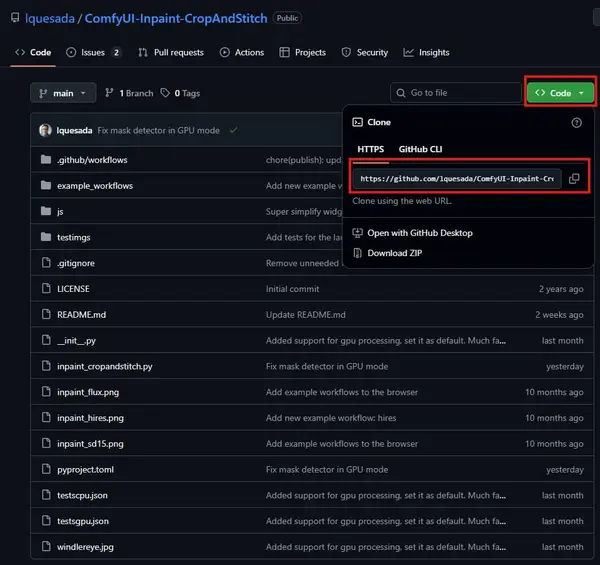
Task: Click the testimgs folder icon
Action: (x=46, y=237)
